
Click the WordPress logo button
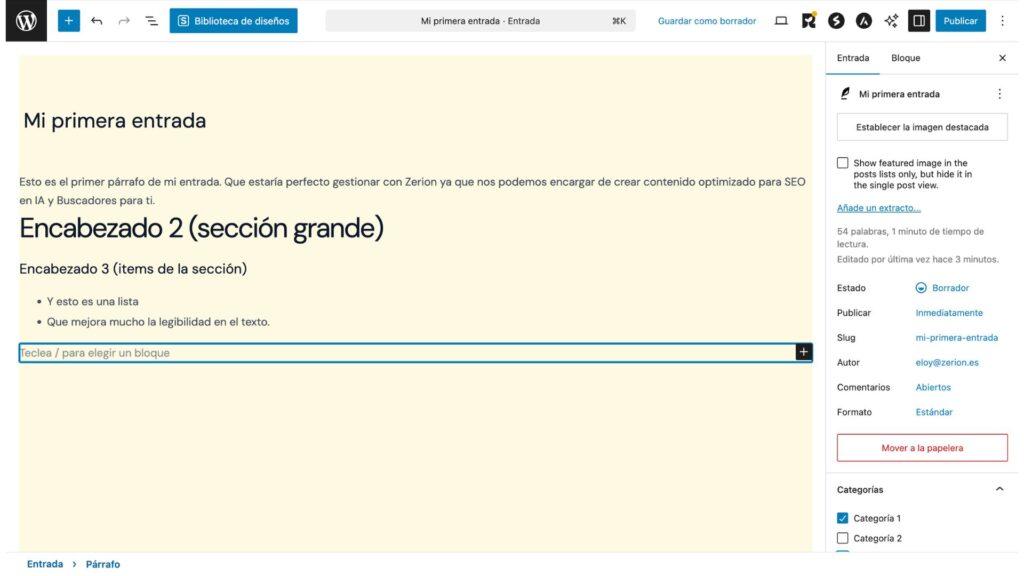(x=26, y=21)
